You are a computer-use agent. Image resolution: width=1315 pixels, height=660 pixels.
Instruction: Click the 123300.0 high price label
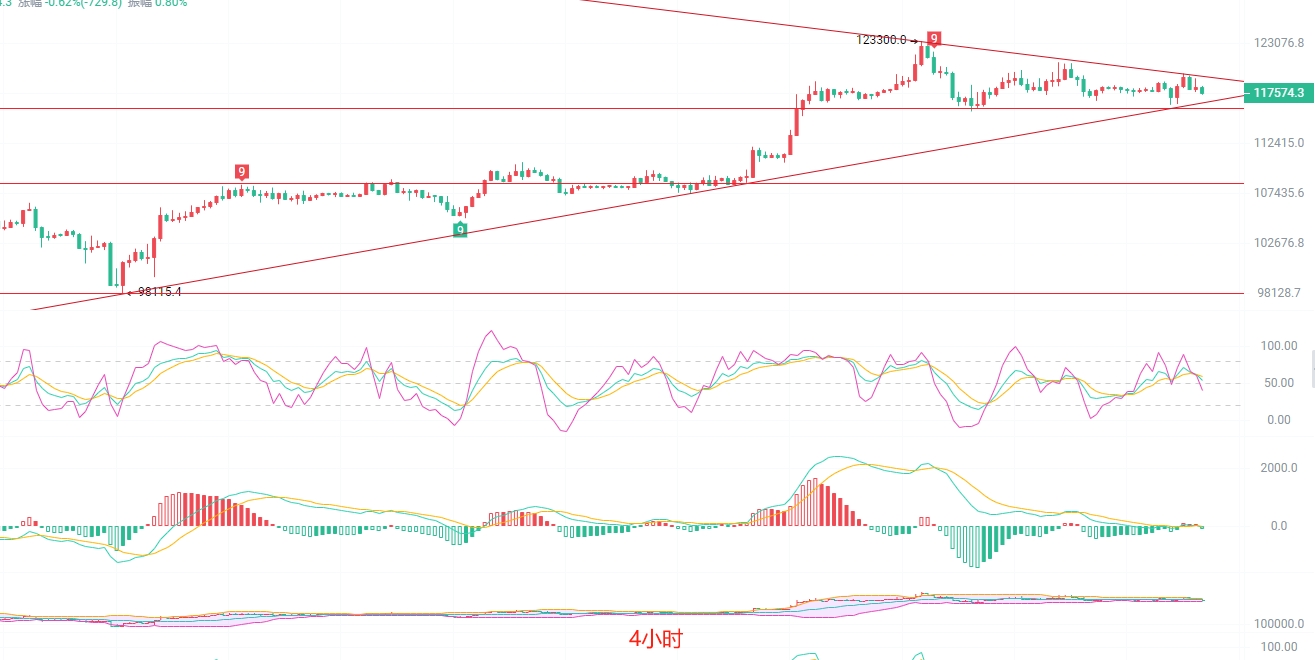[x=881, y=40]
